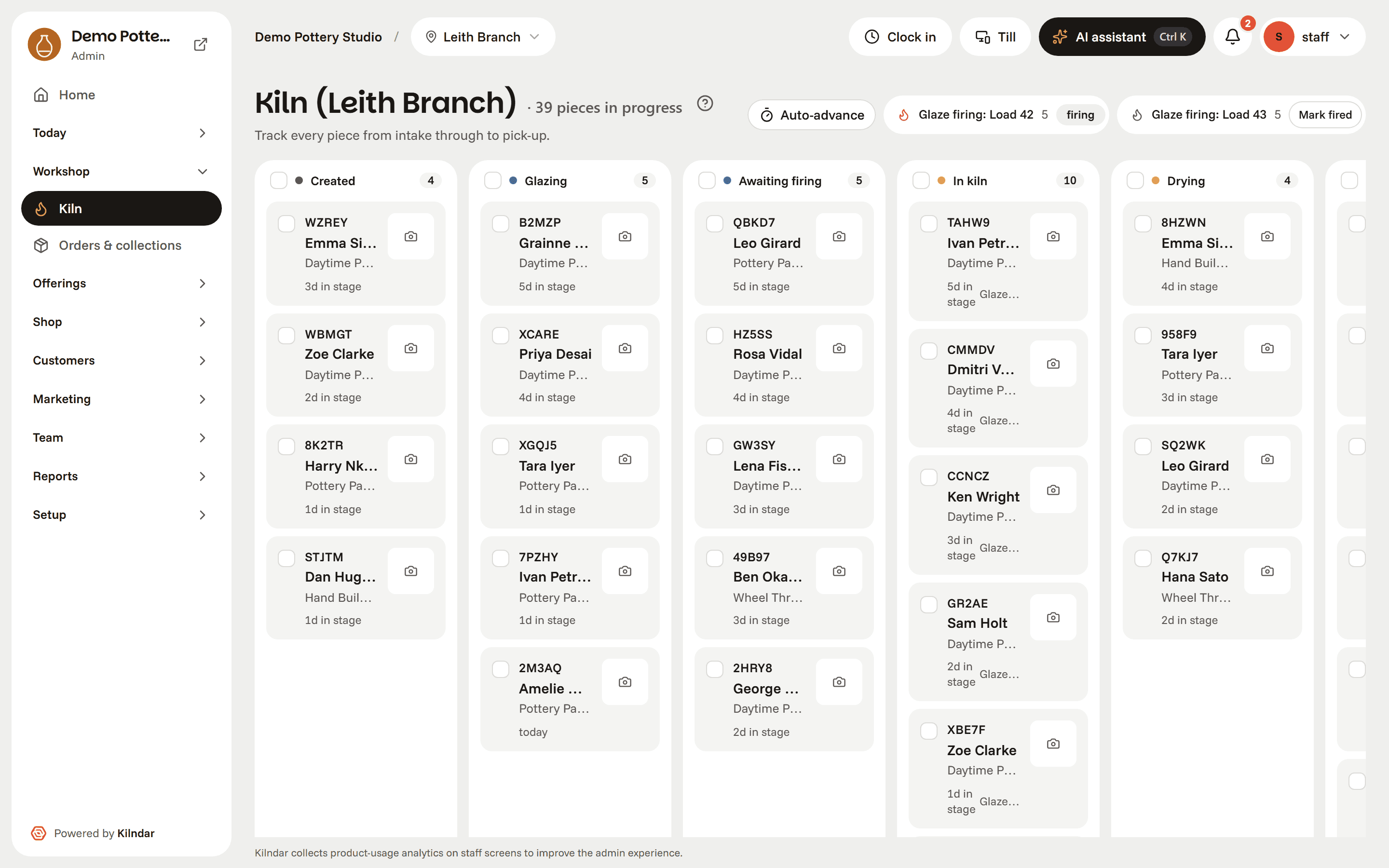Check the WBMGT Zoe Clarke piece
The image size is (1389, 868).
click(x=286, y=335)
